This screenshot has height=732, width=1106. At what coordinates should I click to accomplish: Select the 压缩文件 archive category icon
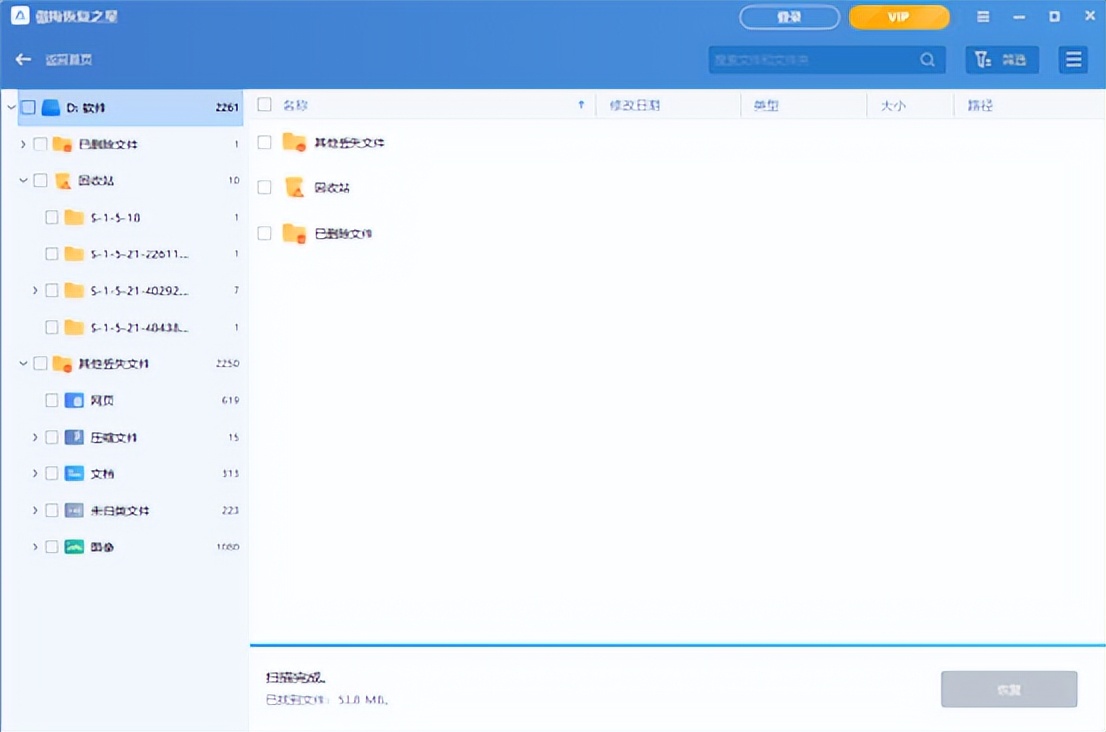73,437
